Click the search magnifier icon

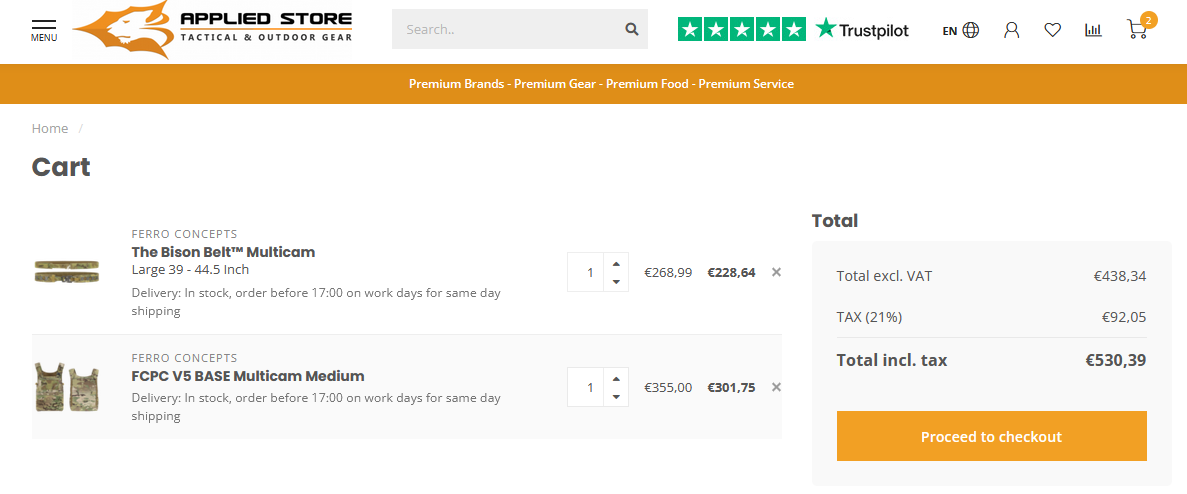coord(631,30)
